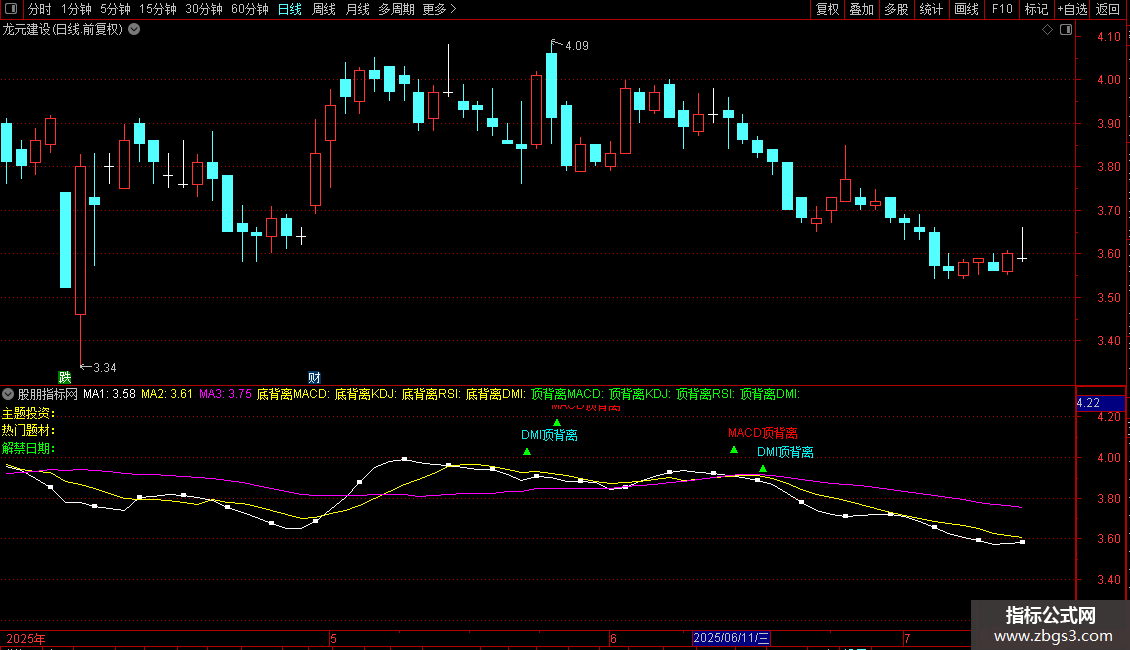
Task: Click the 标记 mark button
Action: click(x=1036, y=9)
